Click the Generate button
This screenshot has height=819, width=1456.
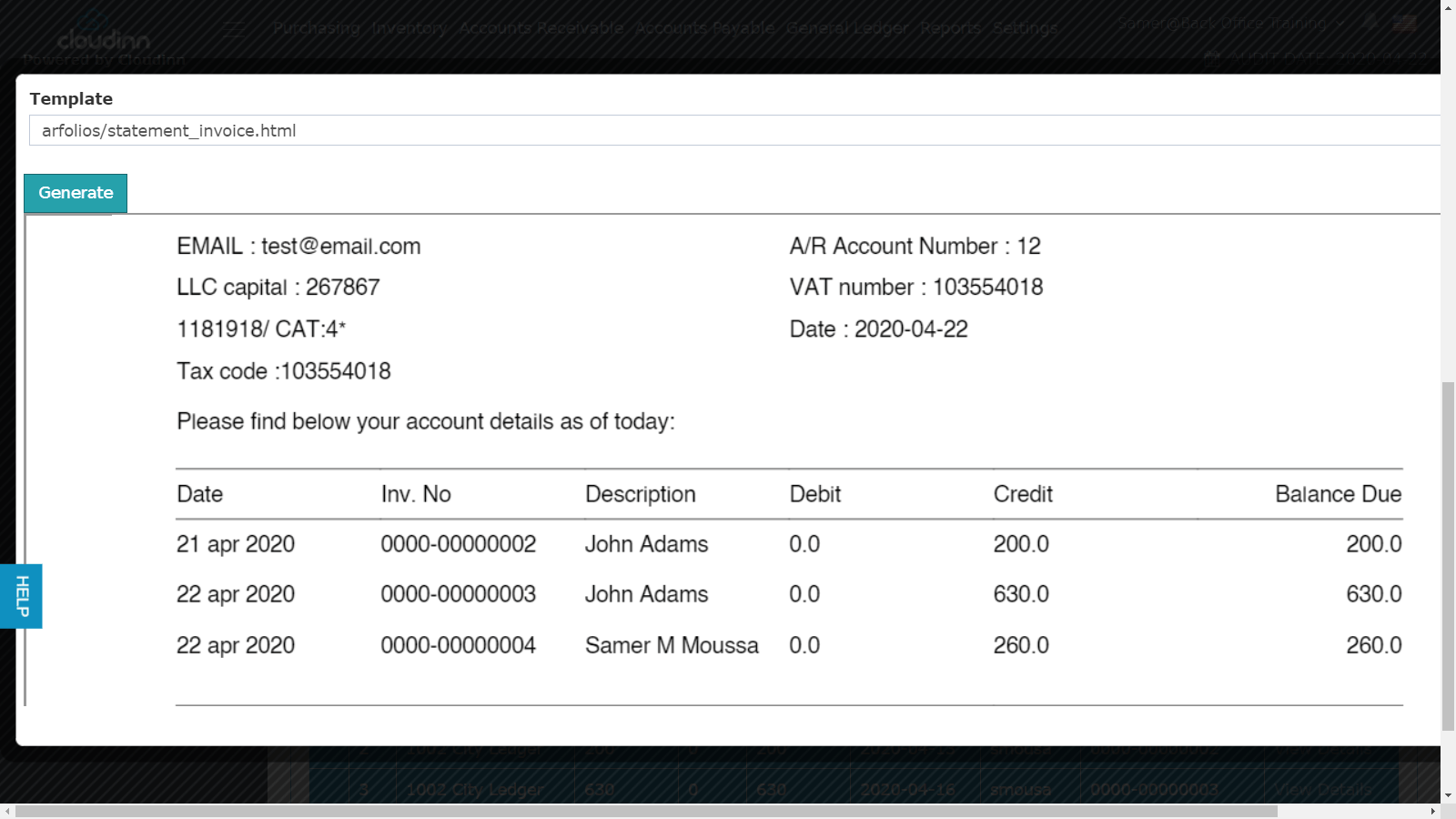coord(76,193)
